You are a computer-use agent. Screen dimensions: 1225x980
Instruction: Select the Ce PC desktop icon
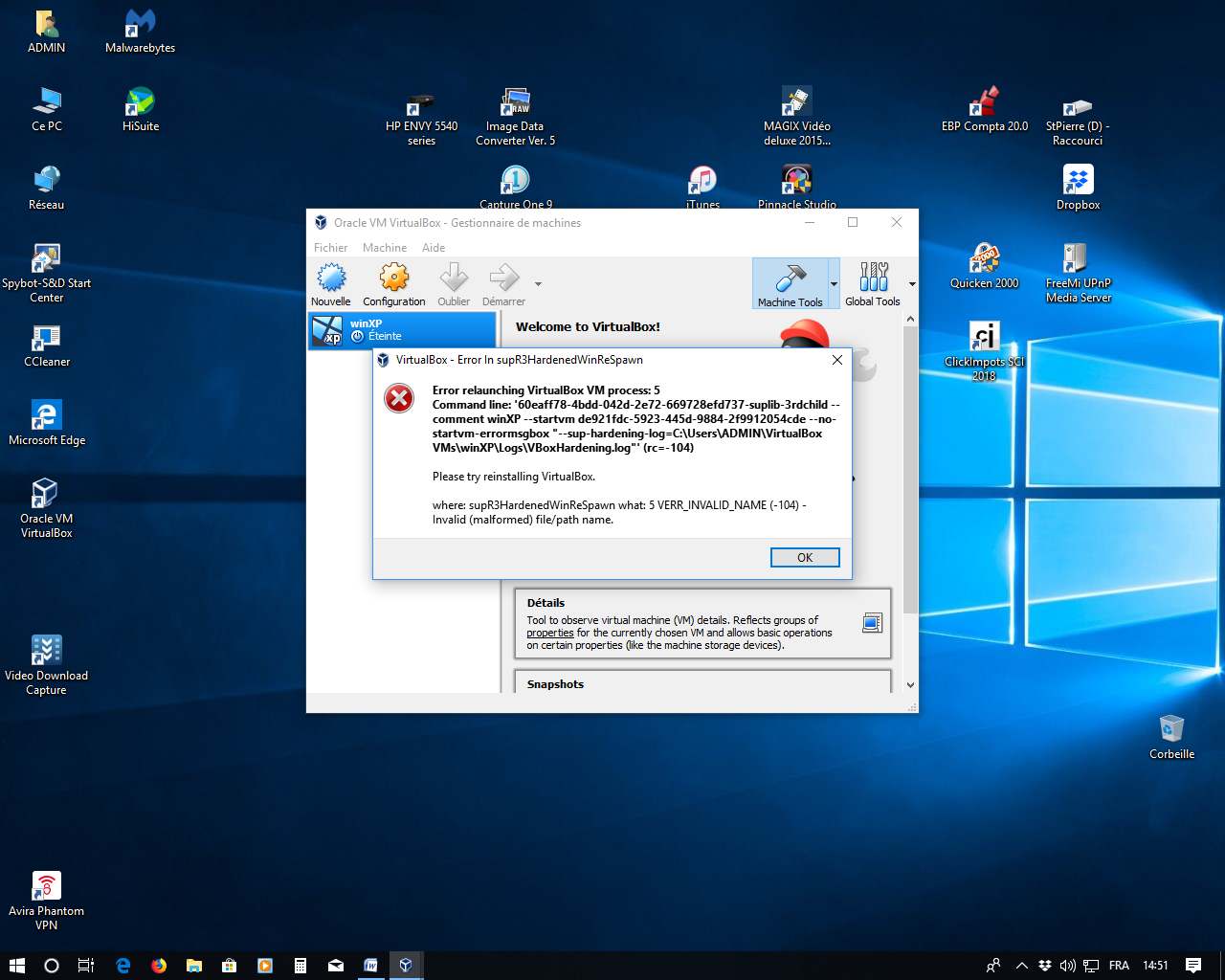click(46, 110)
